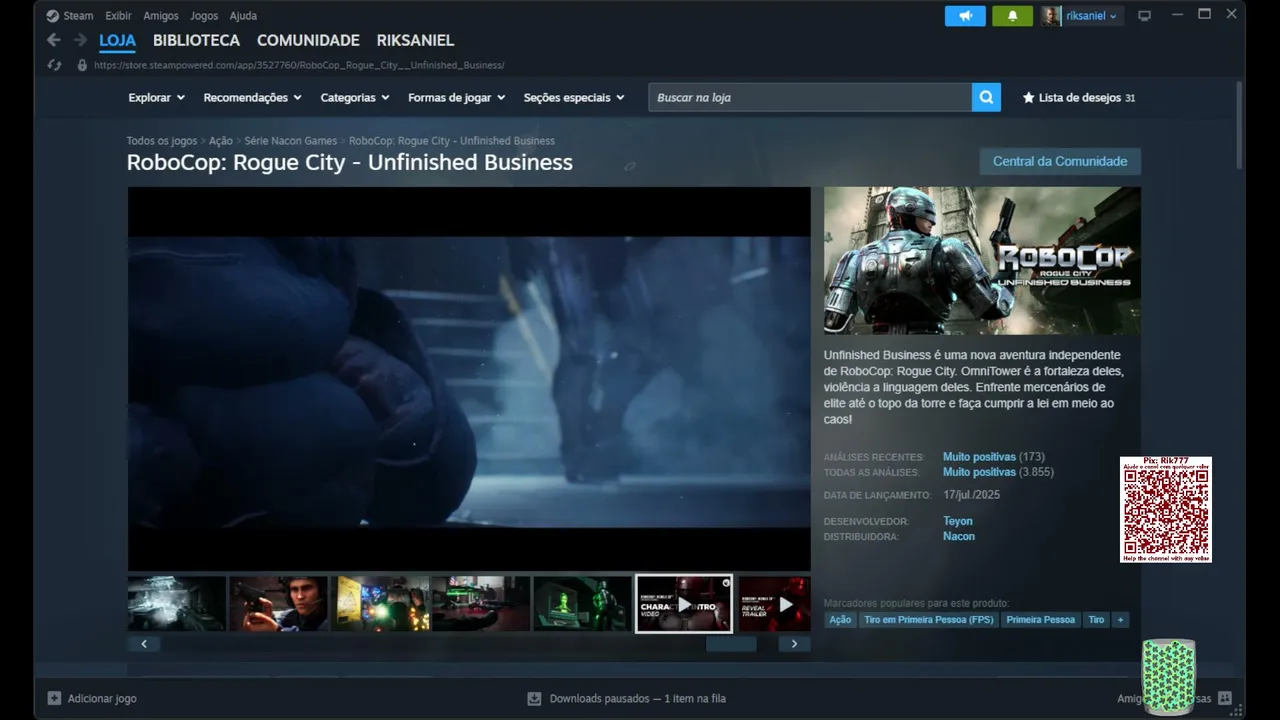Open the Ajuda menu
This screenshot has height=720, width=1280.
pyautogui.click(x=243, y=16)
